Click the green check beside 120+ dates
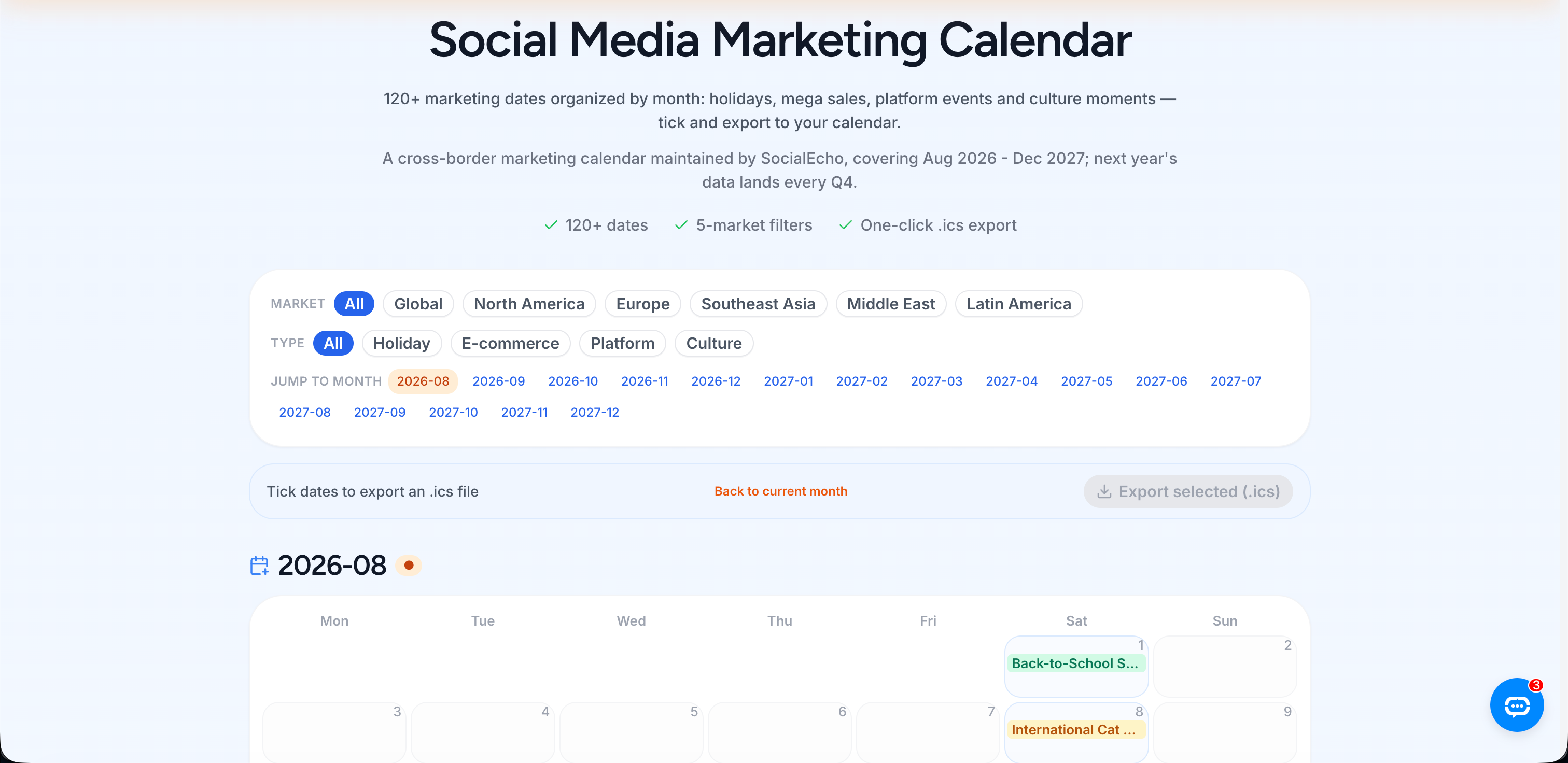Viewport: 1568px width, 763px height. tap(551, 225)
